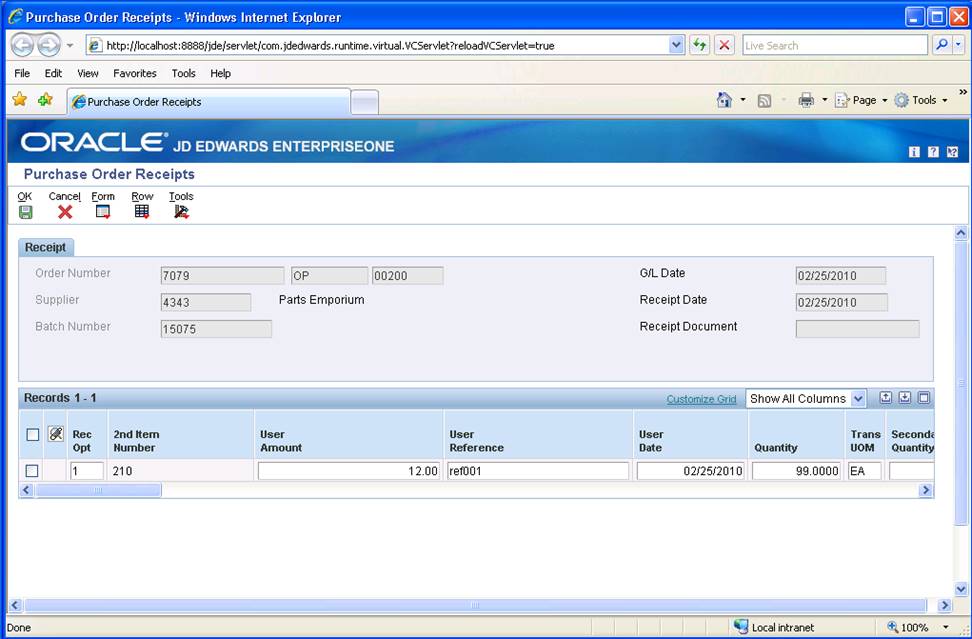972x639 pixels.
Task: Open the Tools menu icon
Action: (x=181, y=212)
